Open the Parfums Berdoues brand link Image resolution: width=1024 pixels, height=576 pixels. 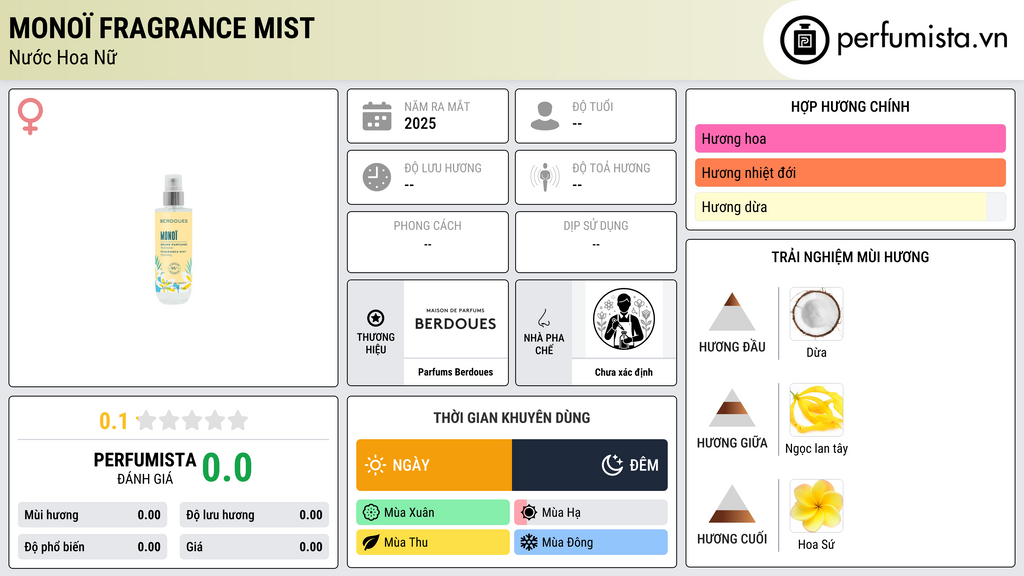click(455, 372)
